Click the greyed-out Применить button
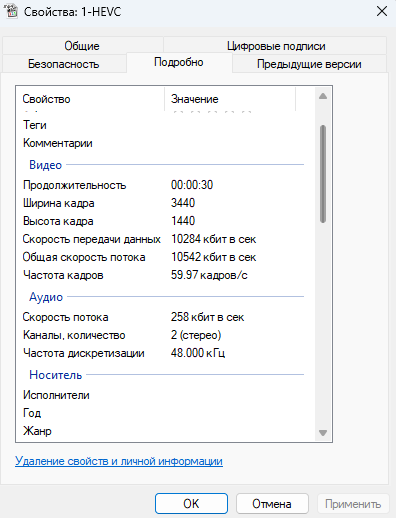The image size is (396, 518). pyautogui.click(x=353, y=504)
